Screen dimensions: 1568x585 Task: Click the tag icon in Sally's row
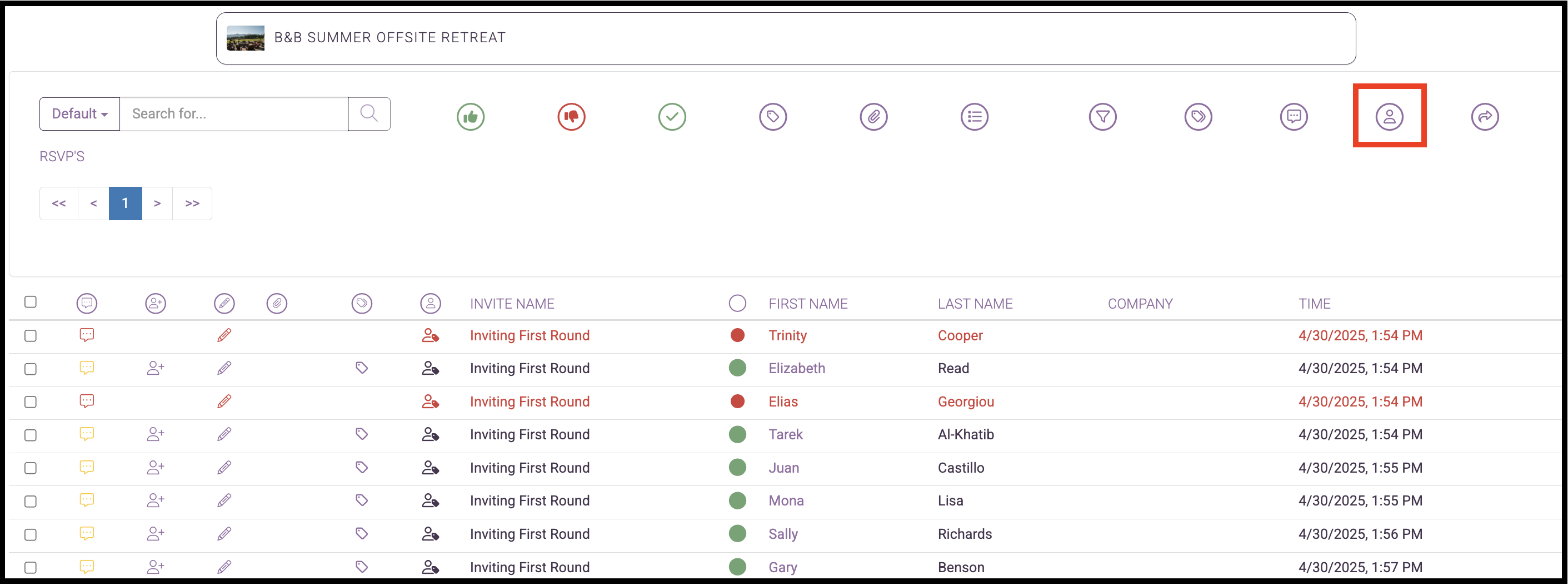tap(362, 534)
